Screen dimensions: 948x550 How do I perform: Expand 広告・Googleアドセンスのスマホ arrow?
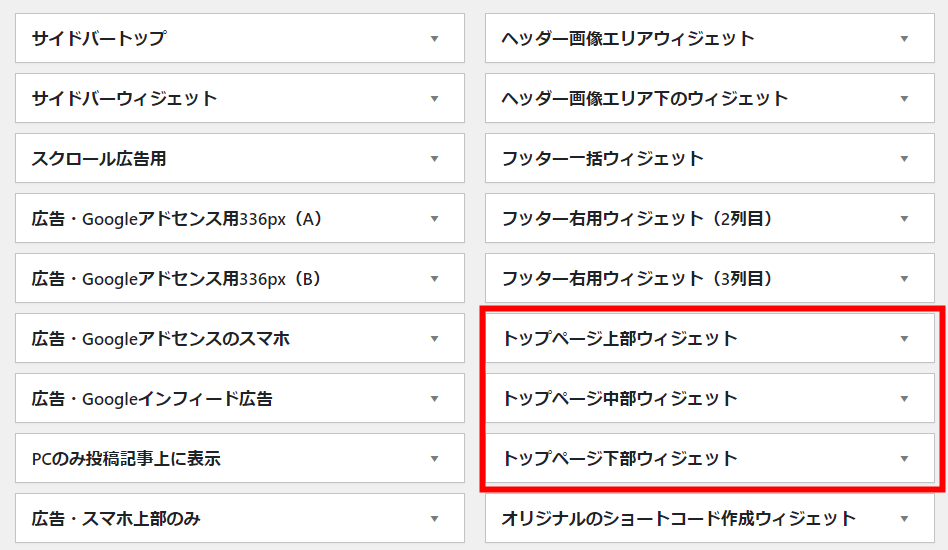point(434,338)
